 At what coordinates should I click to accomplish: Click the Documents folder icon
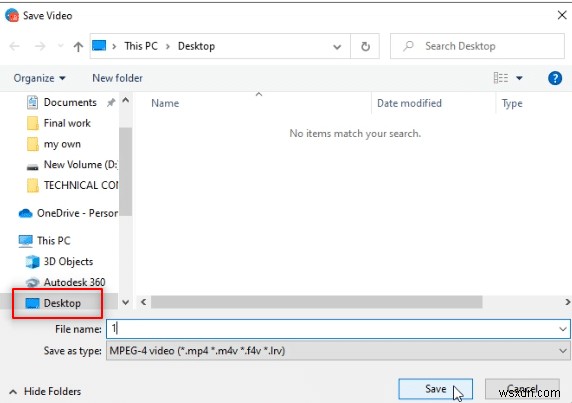[x=32, y=102]
